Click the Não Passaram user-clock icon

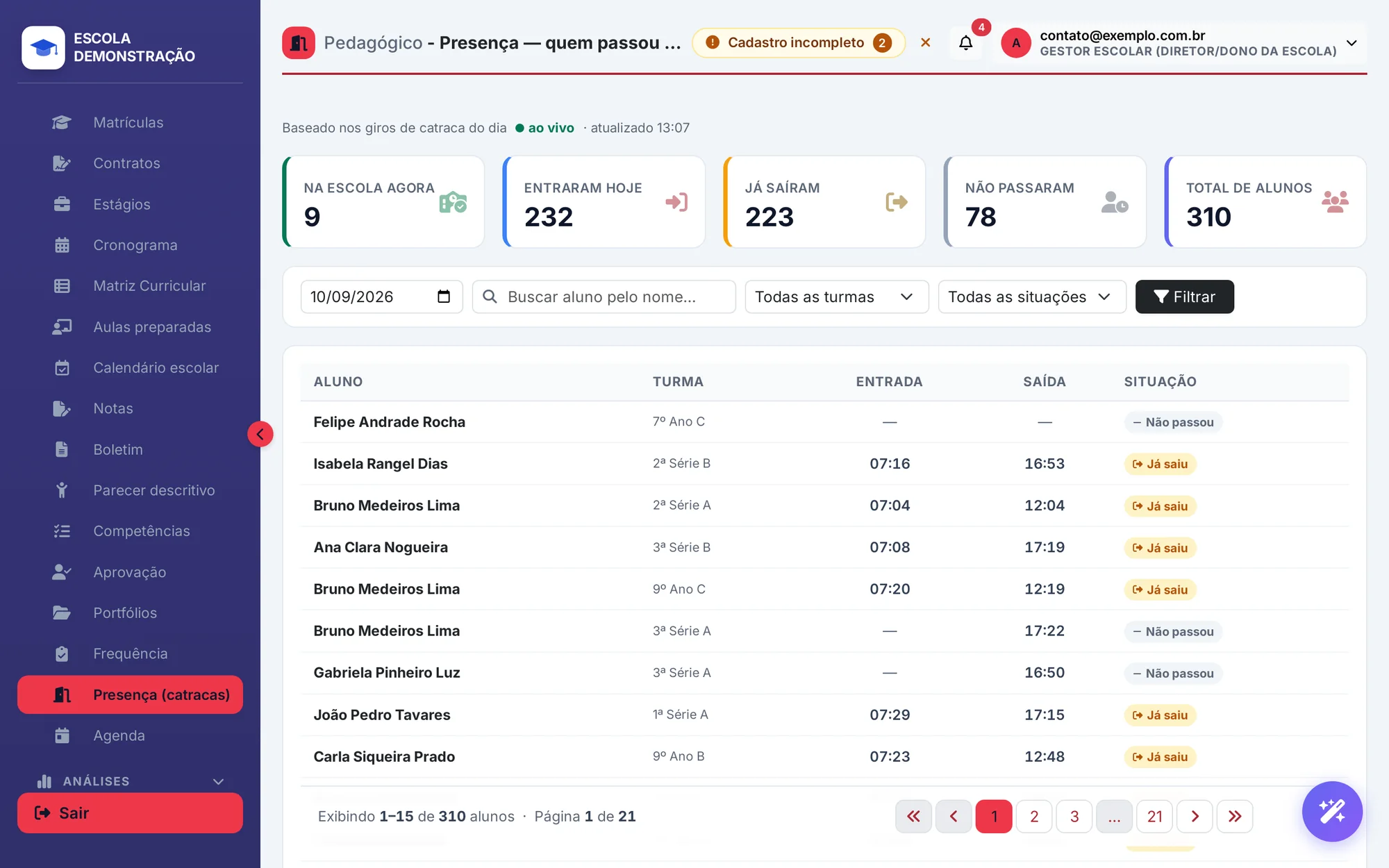(1115, 202)
